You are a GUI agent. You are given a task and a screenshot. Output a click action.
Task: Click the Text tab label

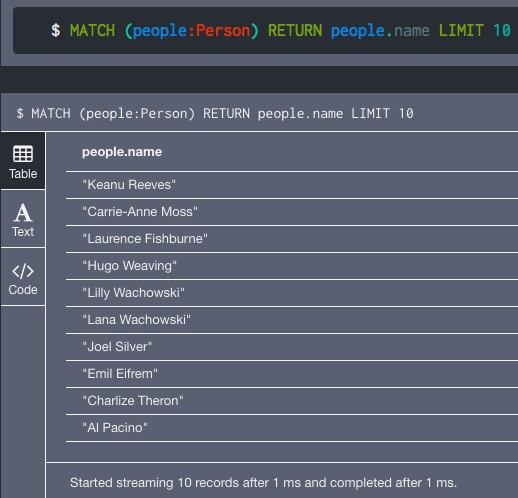[x=23, y=232]
